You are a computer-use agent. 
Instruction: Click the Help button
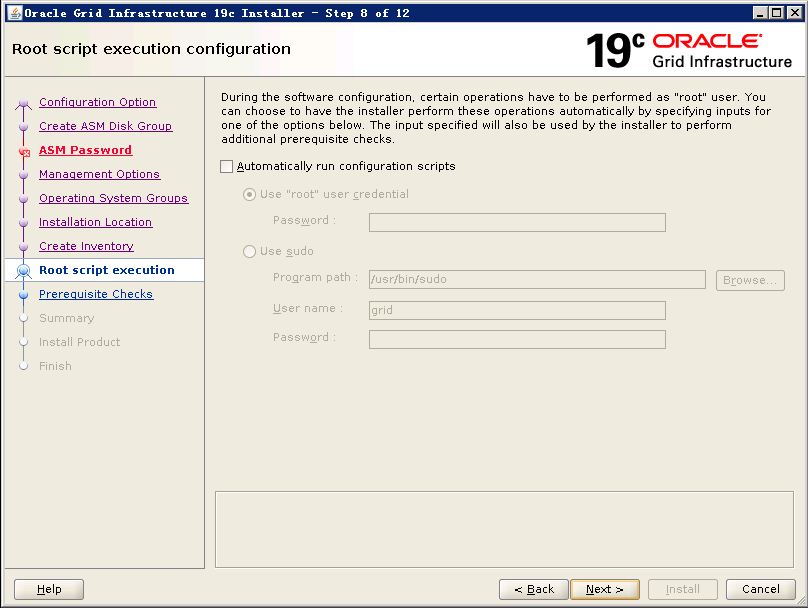coord(49,589)
